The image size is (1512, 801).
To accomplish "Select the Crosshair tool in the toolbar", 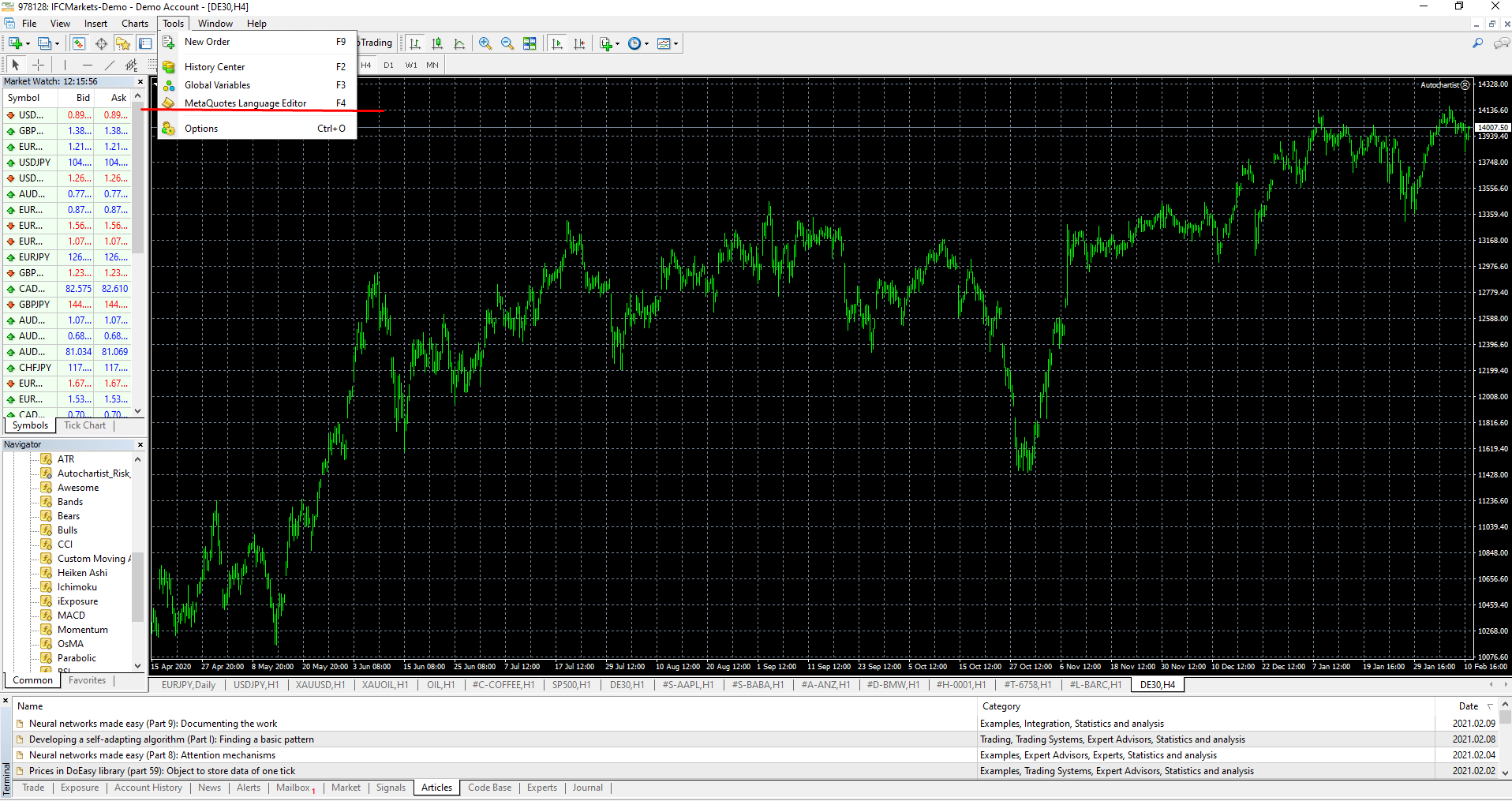I will [x=38, y=65].
